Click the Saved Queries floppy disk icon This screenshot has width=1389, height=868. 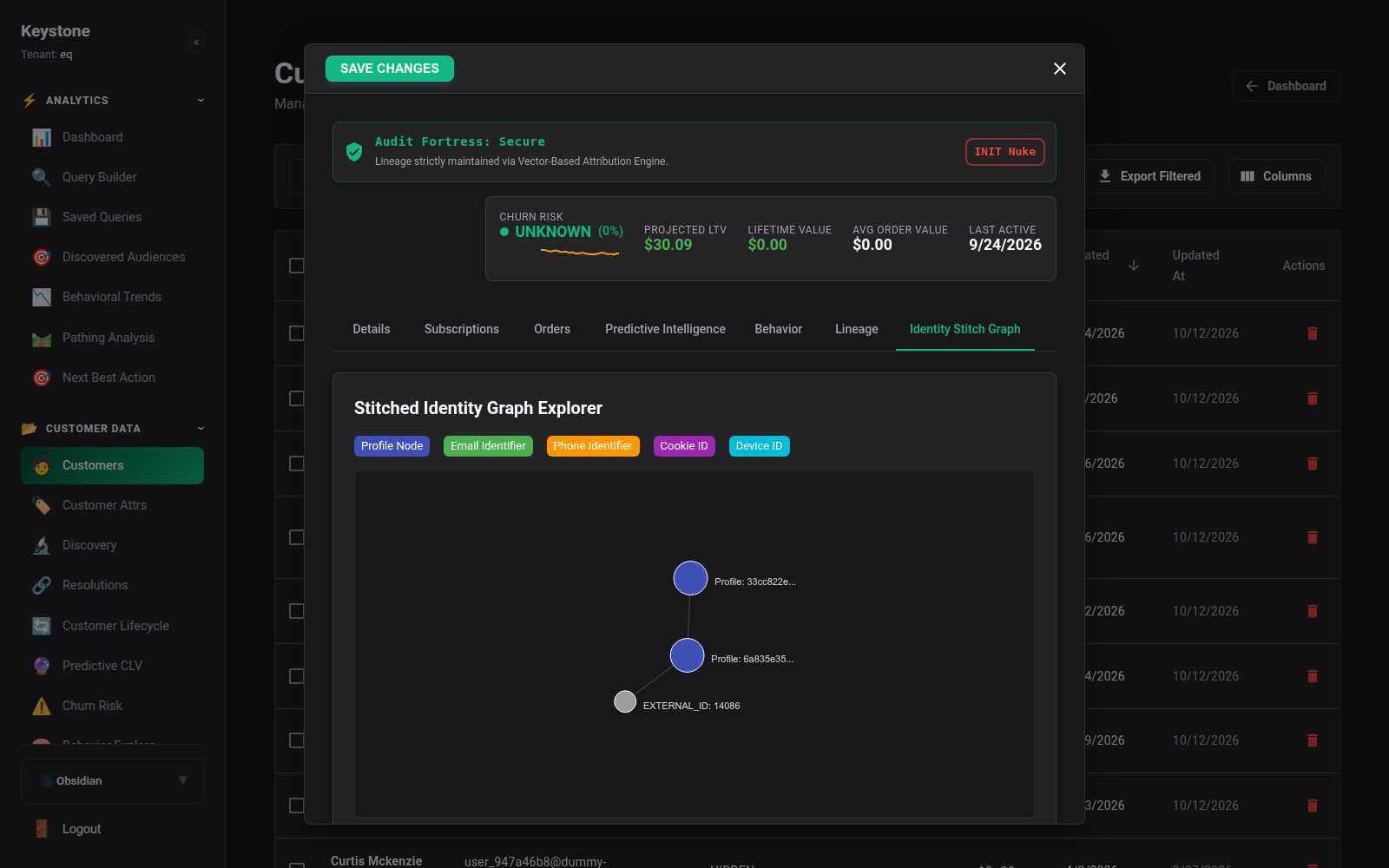(42, 217)
